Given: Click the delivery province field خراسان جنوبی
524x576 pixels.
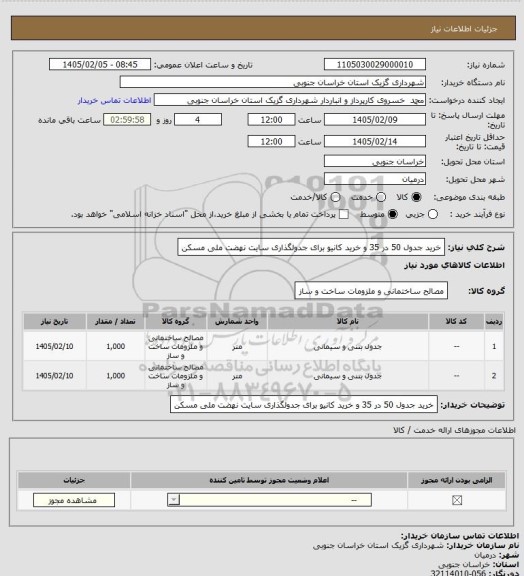Looking at the screenshot, I should click(375, 161).
